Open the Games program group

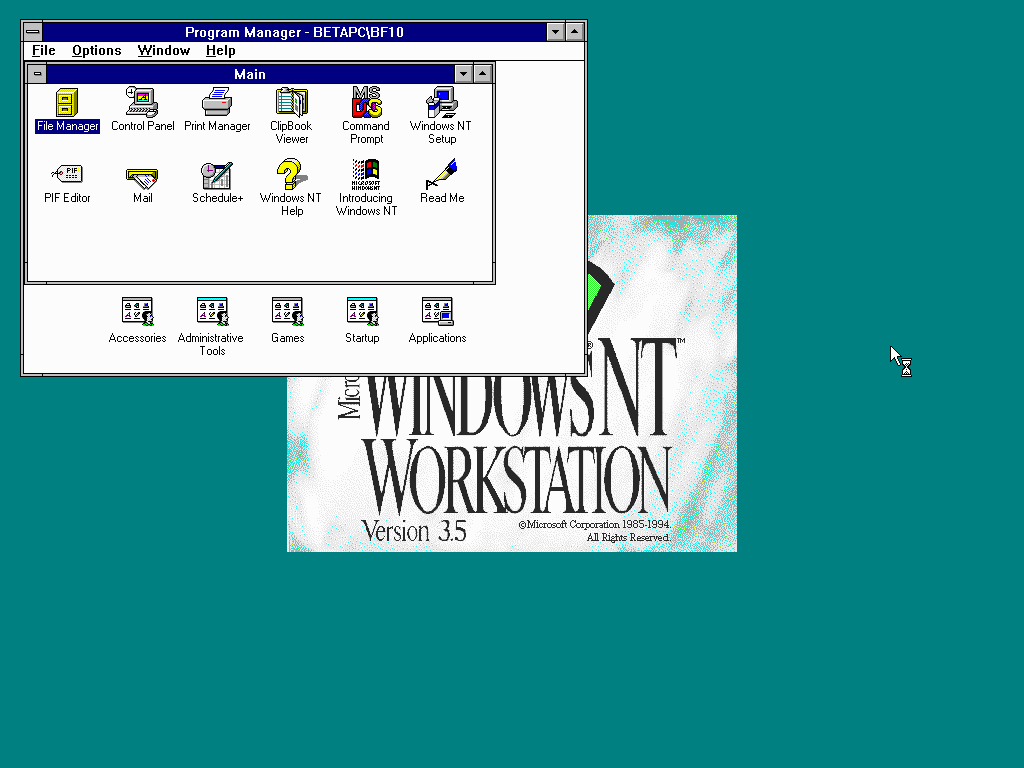tap(287, 311)
